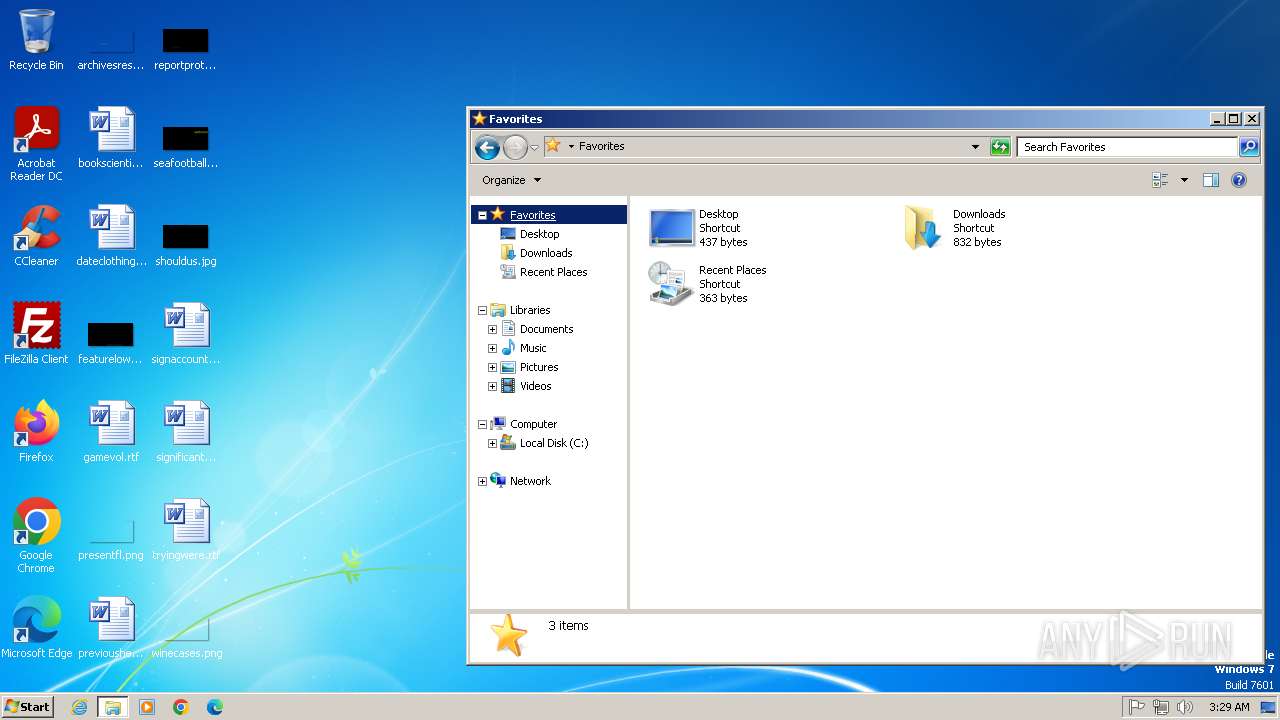Click the Start button

pos(27,707)
